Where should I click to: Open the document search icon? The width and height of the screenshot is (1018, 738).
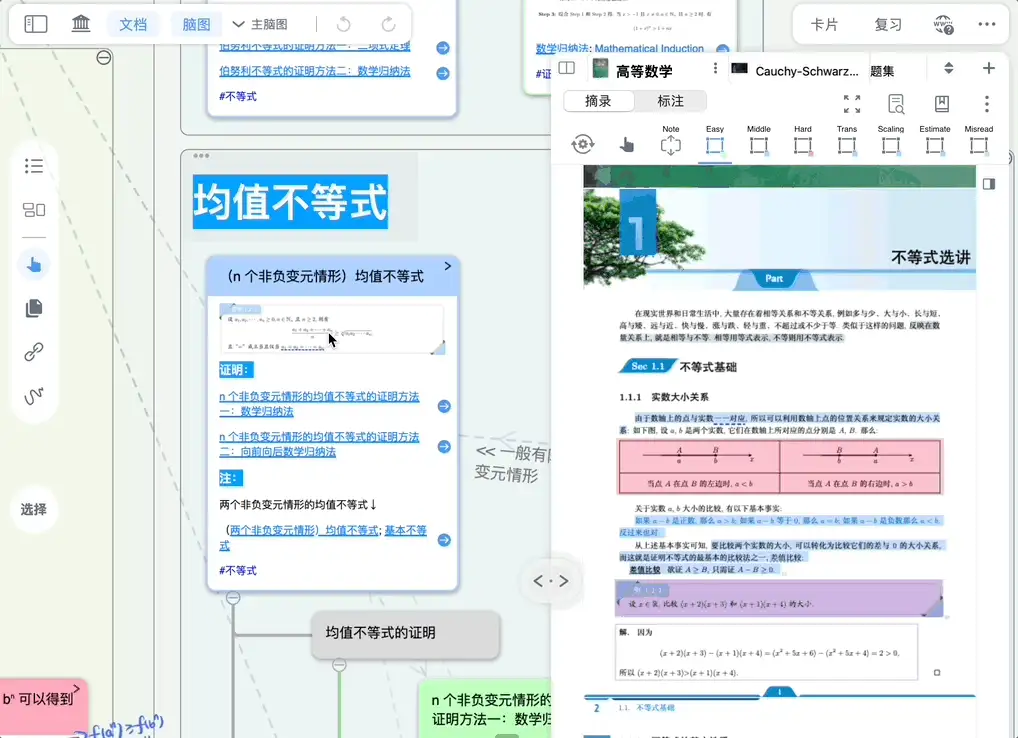point(896,104)
